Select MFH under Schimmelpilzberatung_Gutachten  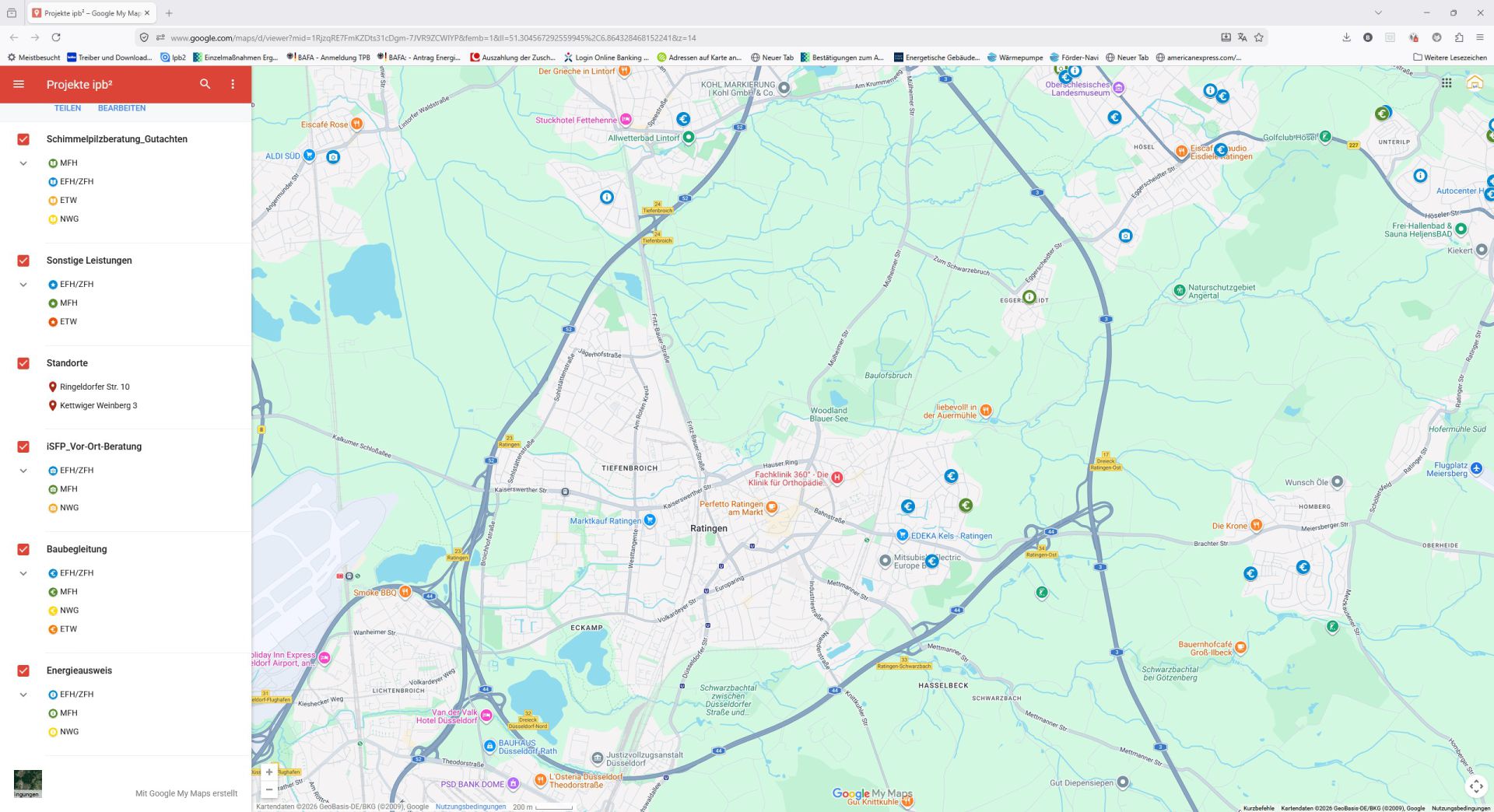[68, 163]
